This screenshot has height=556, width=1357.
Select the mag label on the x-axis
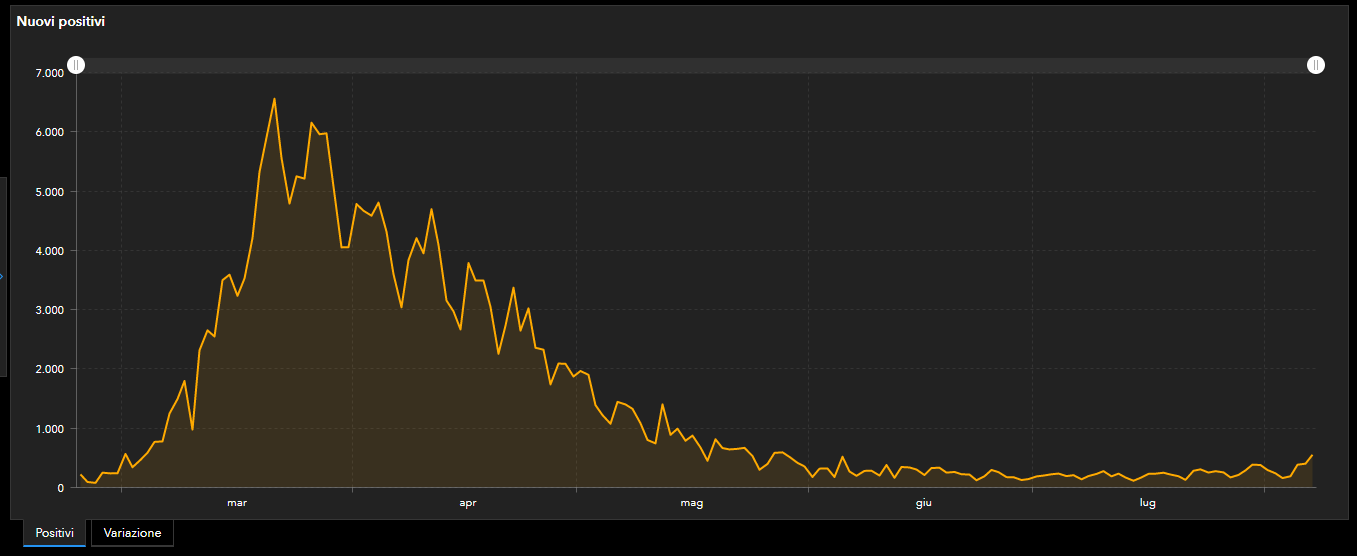tap(692, 503)
